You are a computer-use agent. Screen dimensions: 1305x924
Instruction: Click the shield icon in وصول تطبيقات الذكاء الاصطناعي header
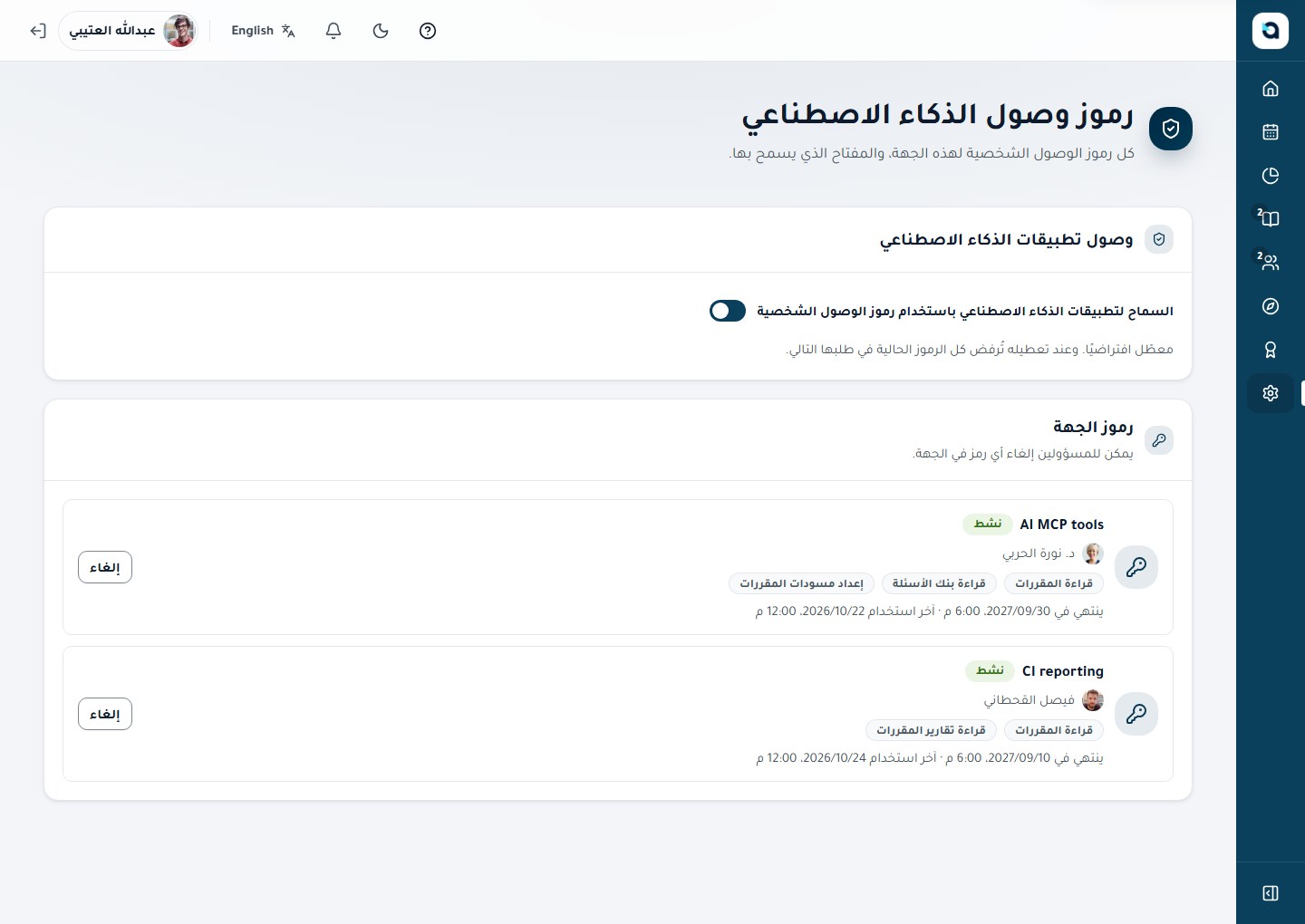tap(1159, 239)
